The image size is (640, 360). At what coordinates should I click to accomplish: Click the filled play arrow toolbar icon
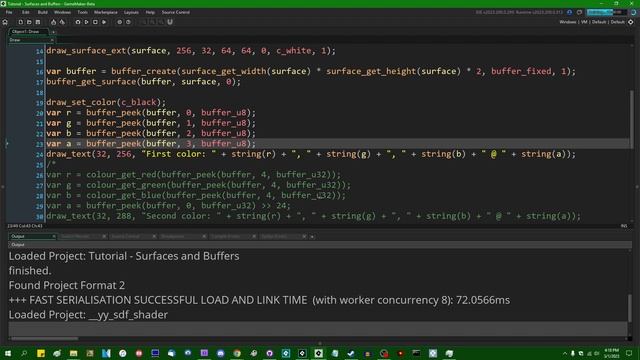pos(104,22)
